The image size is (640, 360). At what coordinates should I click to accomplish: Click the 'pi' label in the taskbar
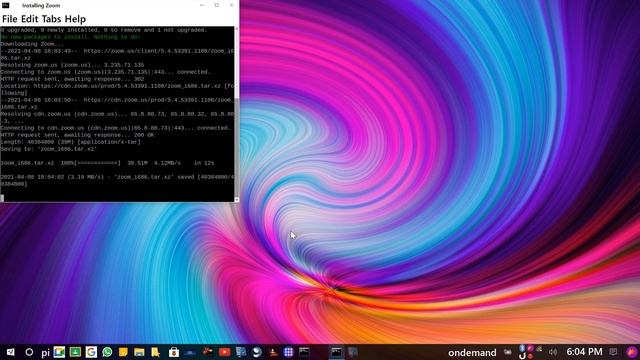(45, 353)
